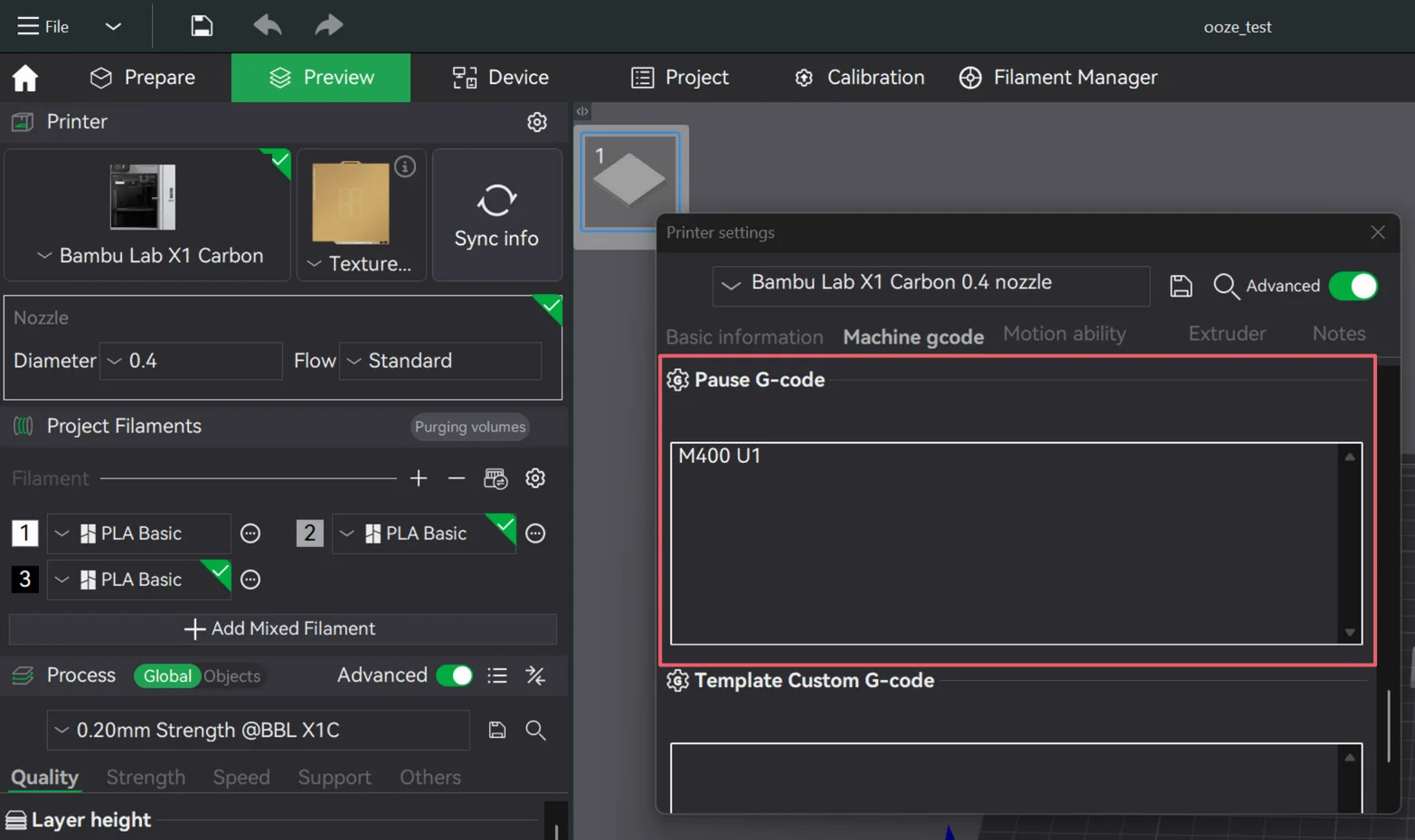This screenshot has width=1415, height=840.
Task: Open more options for filament 2
Action: tap(535, 533)
